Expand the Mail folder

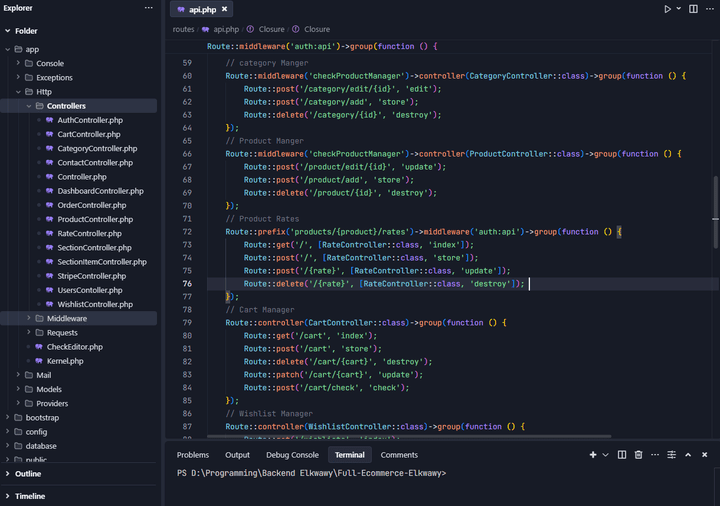pos(18,375)
